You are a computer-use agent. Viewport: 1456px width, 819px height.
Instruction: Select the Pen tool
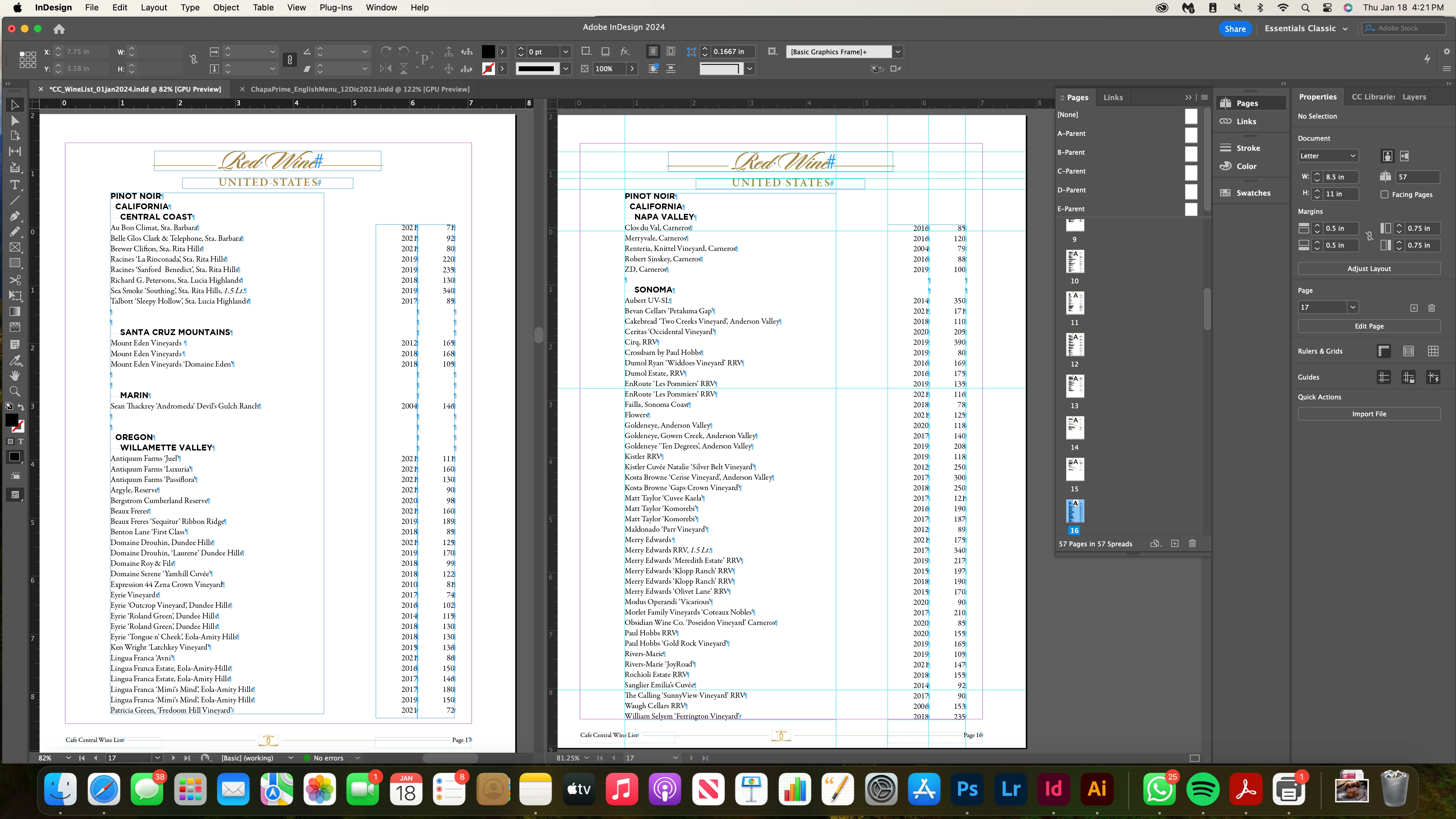[15, 216]
